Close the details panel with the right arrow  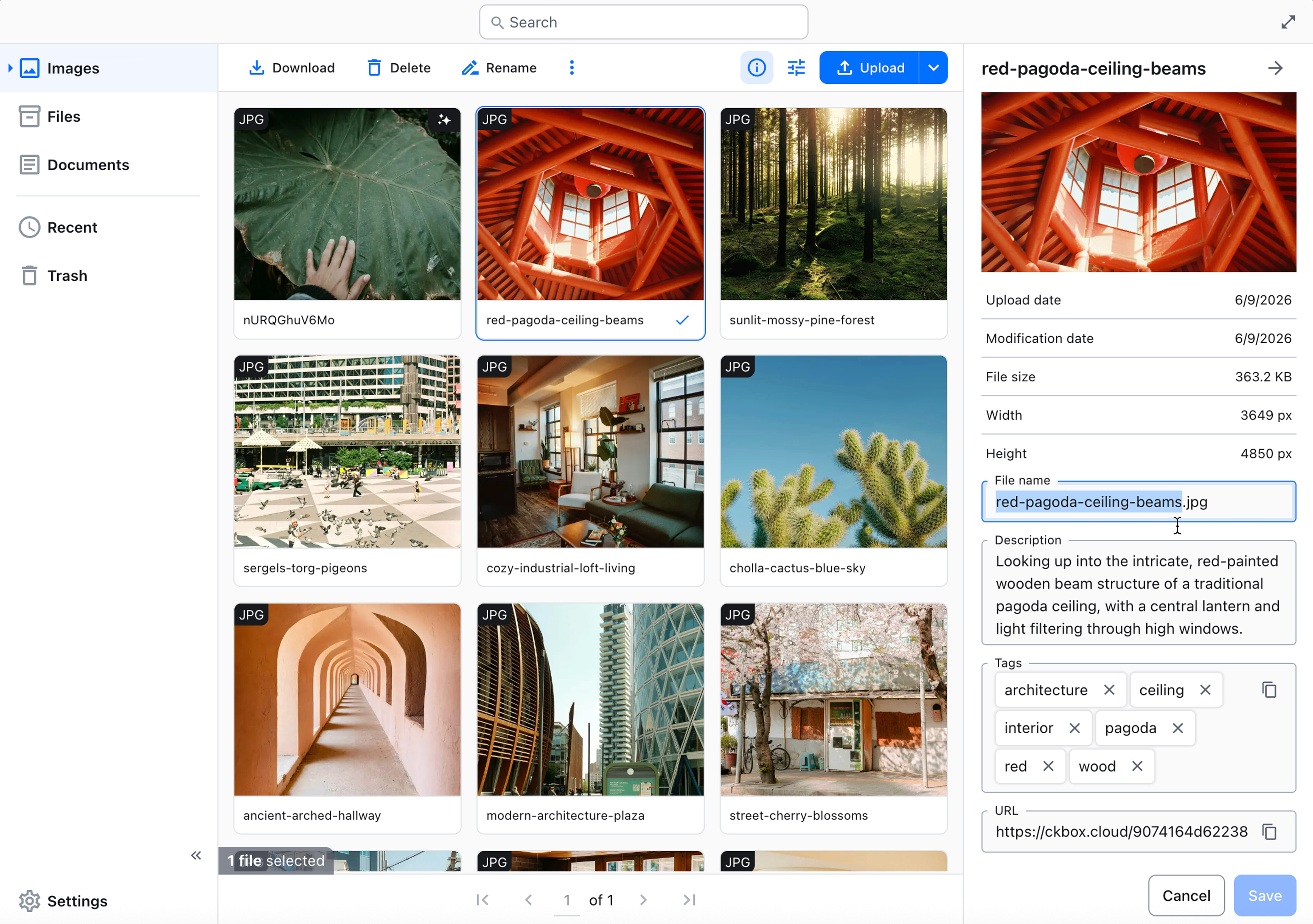(1275, 69)
